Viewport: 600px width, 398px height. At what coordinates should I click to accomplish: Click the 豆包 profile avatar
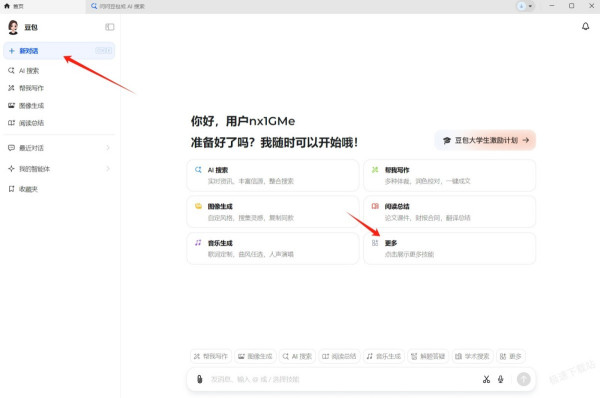(x=13, y=27)
